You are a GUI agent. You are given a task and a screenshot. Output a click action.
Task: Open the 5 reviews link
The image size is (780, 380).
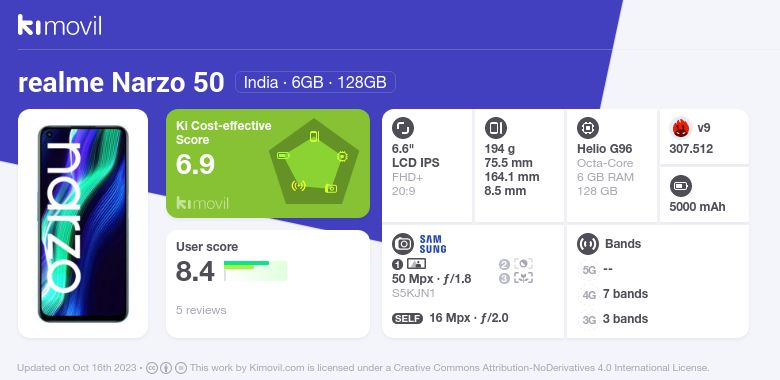201,310
